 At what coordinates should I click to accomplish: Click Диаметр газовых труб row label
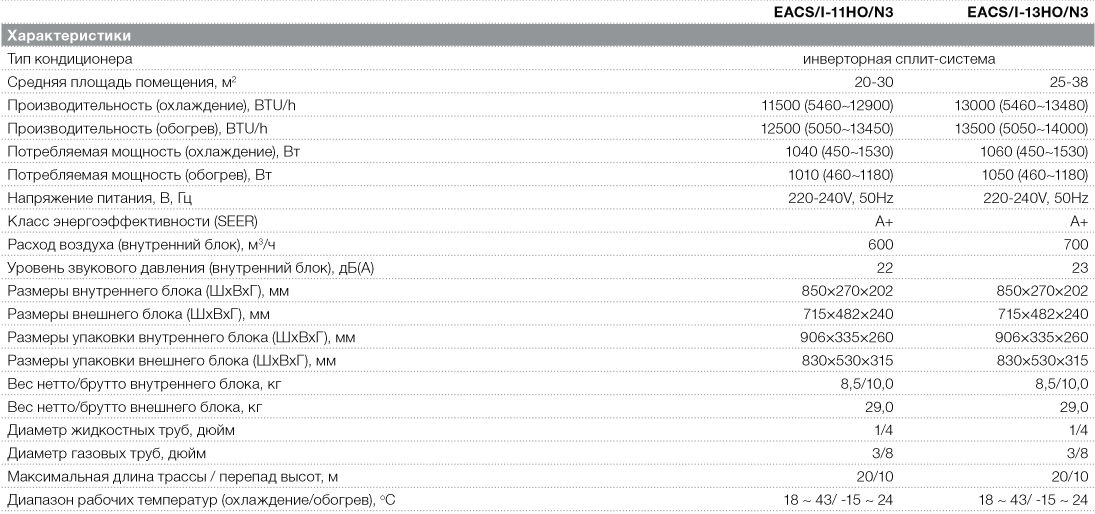(107, 453)
